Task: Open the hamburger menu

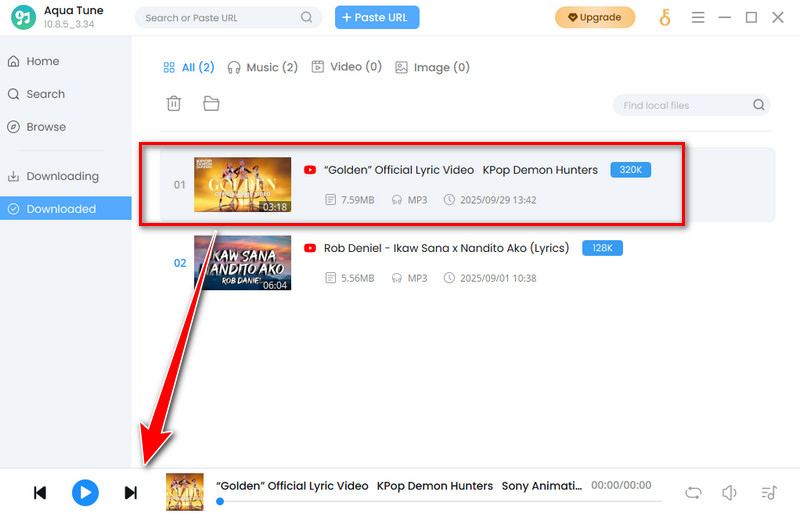Action: (x=698, y=17)
